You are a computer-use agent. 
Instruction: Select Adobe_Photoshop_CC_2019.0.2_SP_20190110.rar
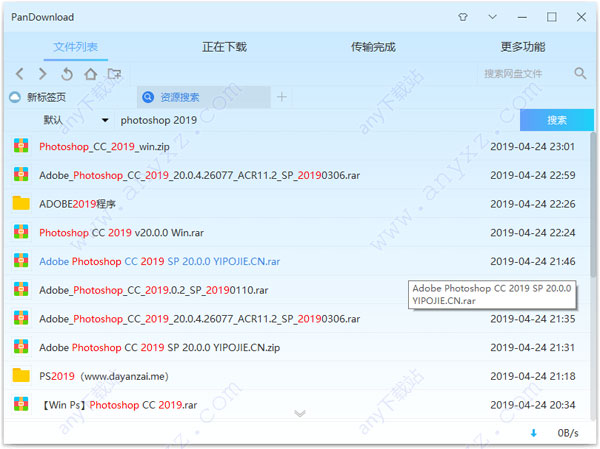(153, 290)
